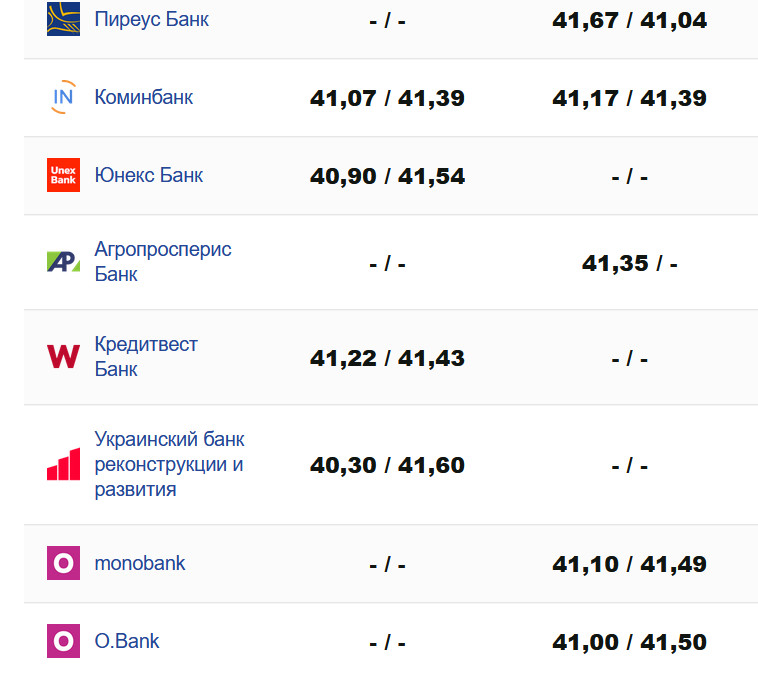Screen dimensions: 758x678
Task: Click the Piraeus Bank logo icon
Action: 63,19
